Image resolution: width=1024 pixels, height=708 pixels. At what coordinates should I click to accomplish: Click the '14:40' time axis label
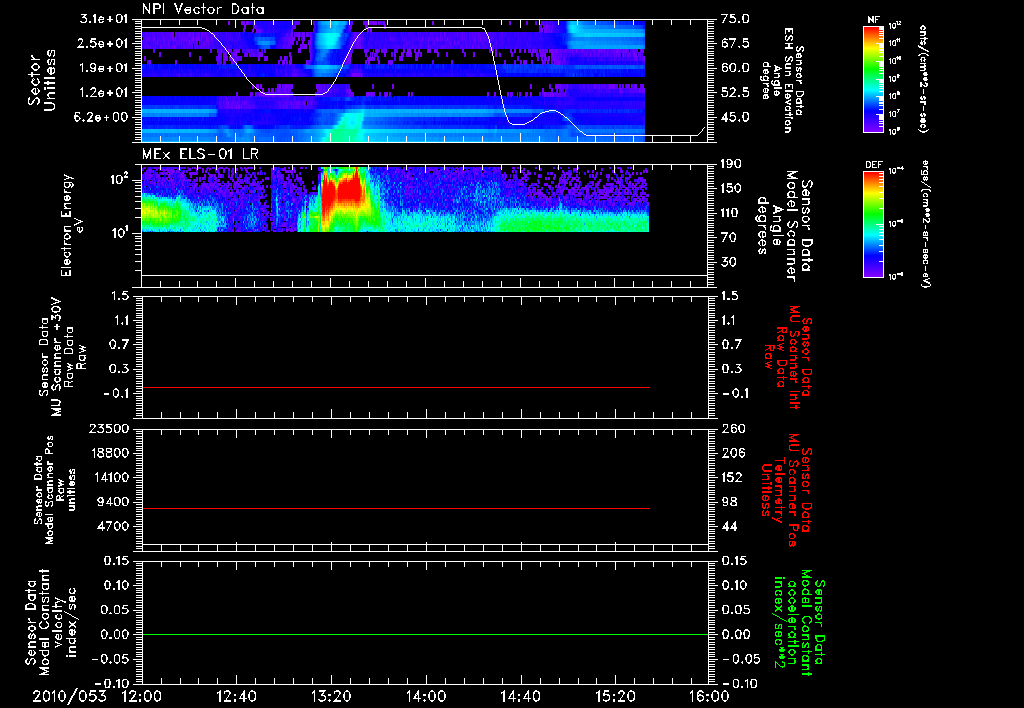520,696
